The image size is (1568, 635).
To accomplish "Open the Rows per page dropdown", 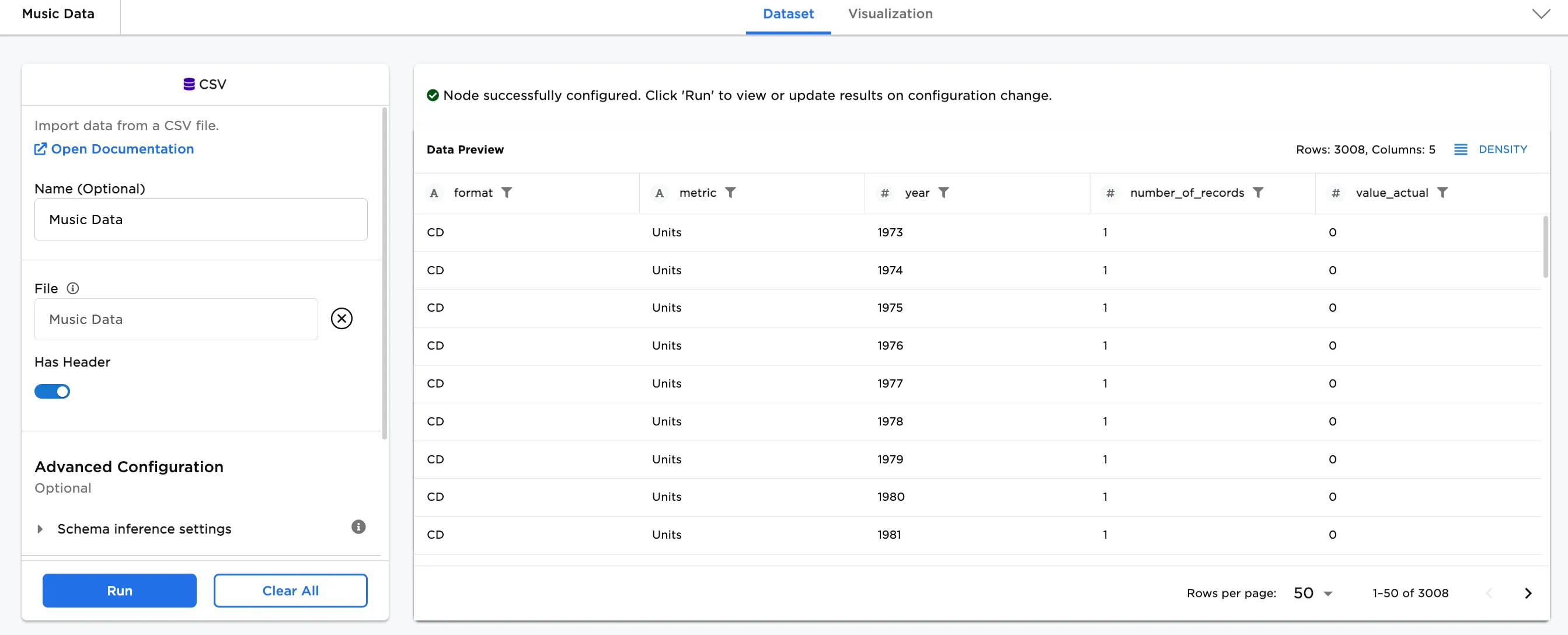I will 1311,592.
